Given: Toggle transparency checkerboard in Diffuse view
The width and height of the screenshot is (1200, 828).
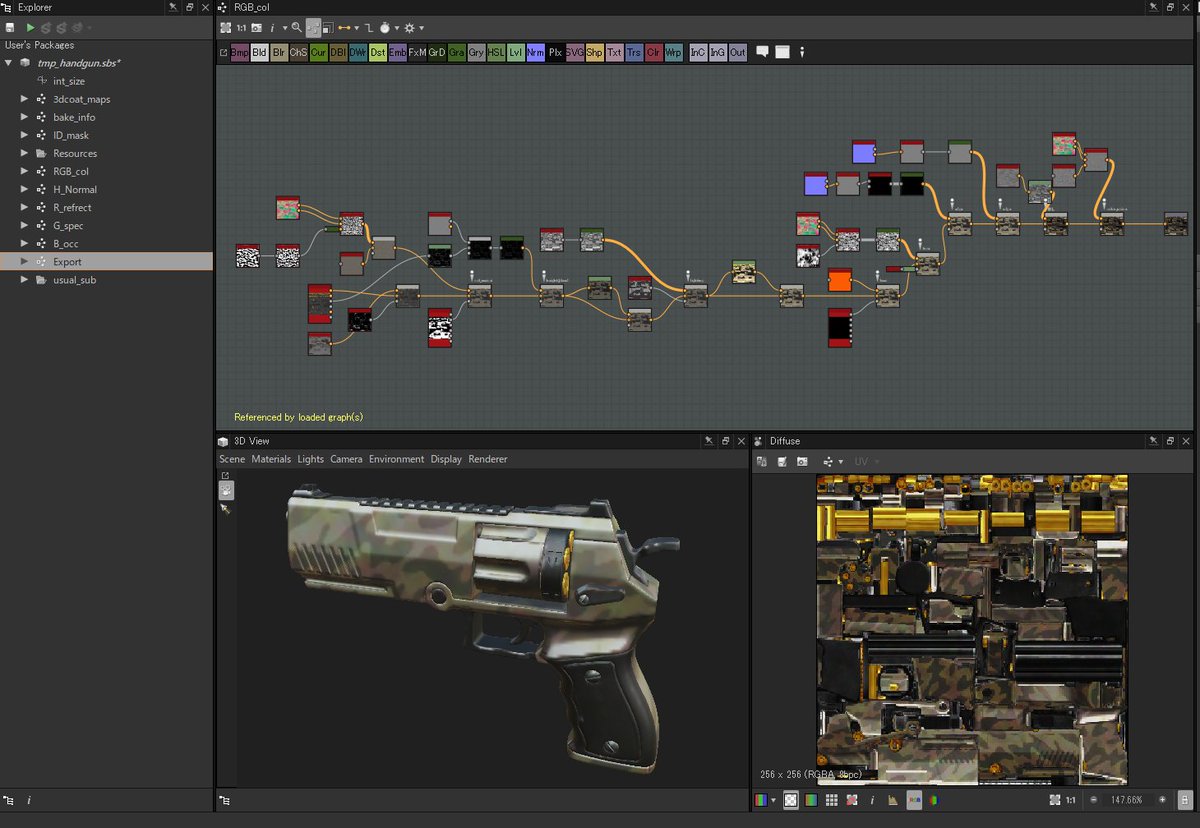Looking at the screenshot, I should pyautogui.click(x=790, y=800).
